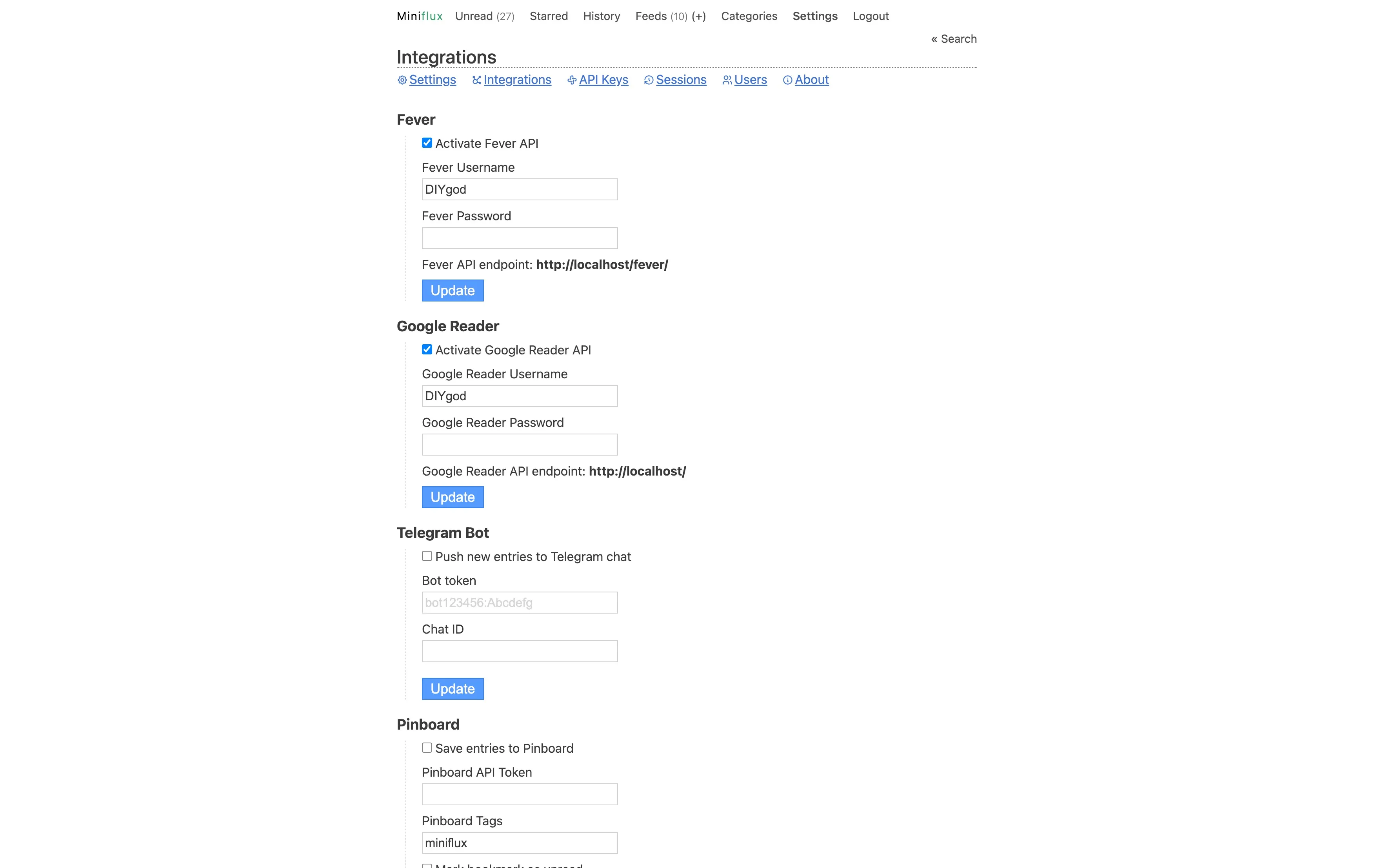The height and width of the screenshot is (868, 1374).
Task: Go to Categories in top navigation
Action: tap(749, 16)
